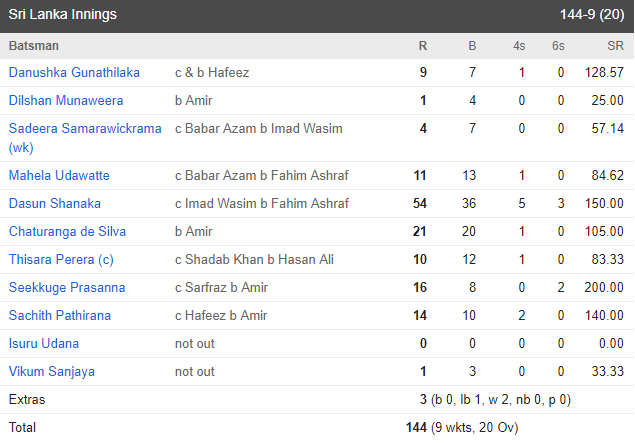Click the 144-9 (20) score header
The height and width of the screenshot is (443, 635).
[x=592, y=15]
